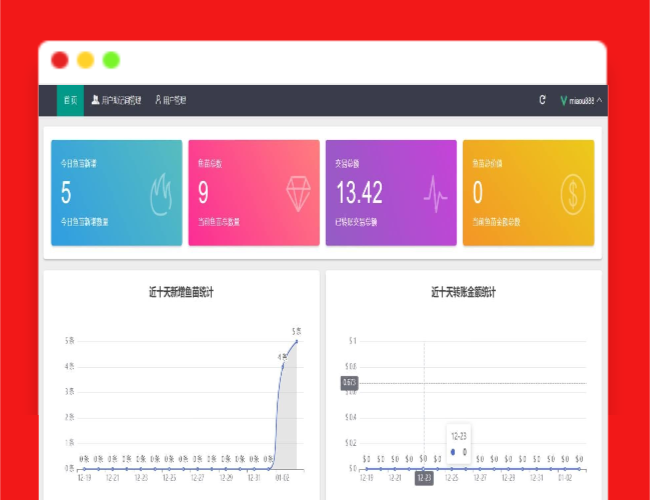Click the peak data point labeled 5 in left chart
Viewport: 650px width, 500px height.
(296, 341)
